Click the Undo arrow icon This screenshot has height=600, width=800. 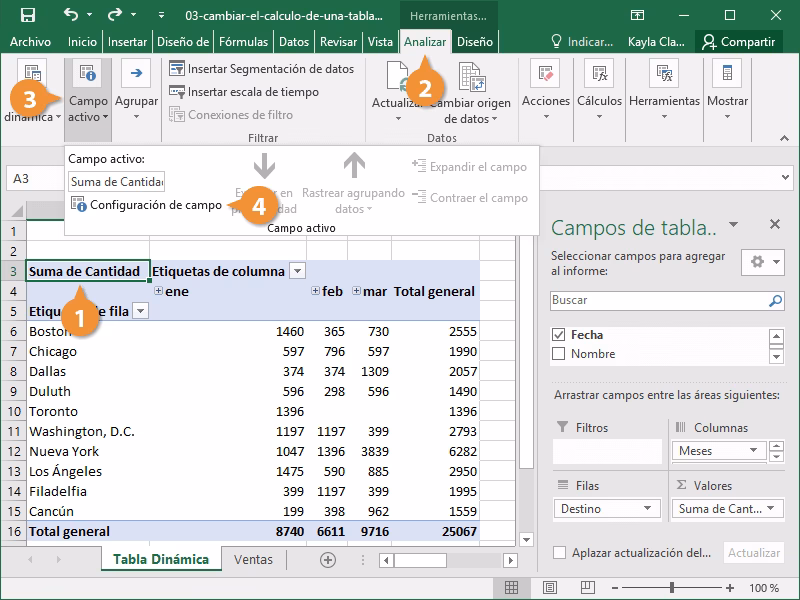tap(71, 15)
